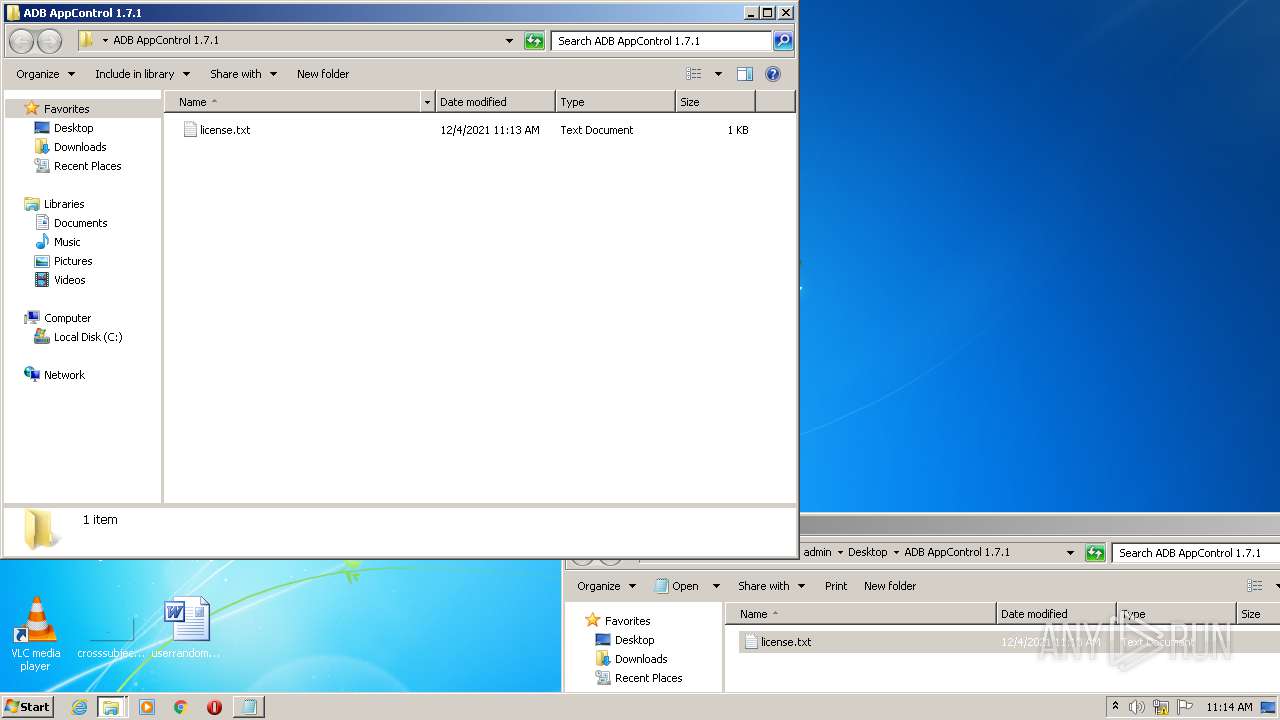Open the volume speaker tray icon
The image size is (1280, 720).
point(1137,707)
